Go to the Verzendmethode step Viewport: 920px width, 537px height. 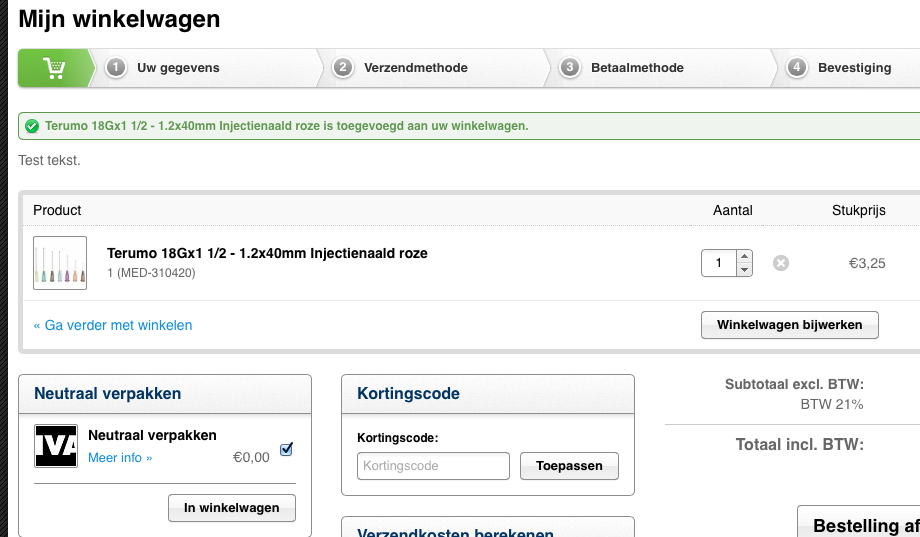pyautogui.click(x=415, y=68)
